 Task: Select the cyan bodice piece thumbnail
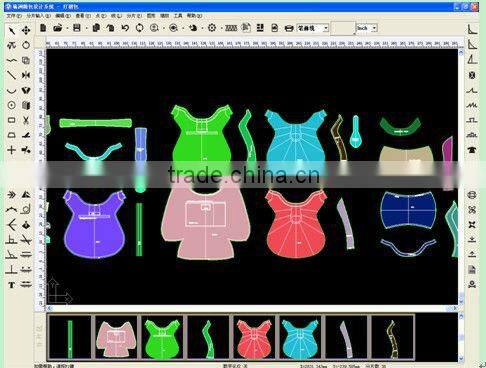click(x=300, y=337)
